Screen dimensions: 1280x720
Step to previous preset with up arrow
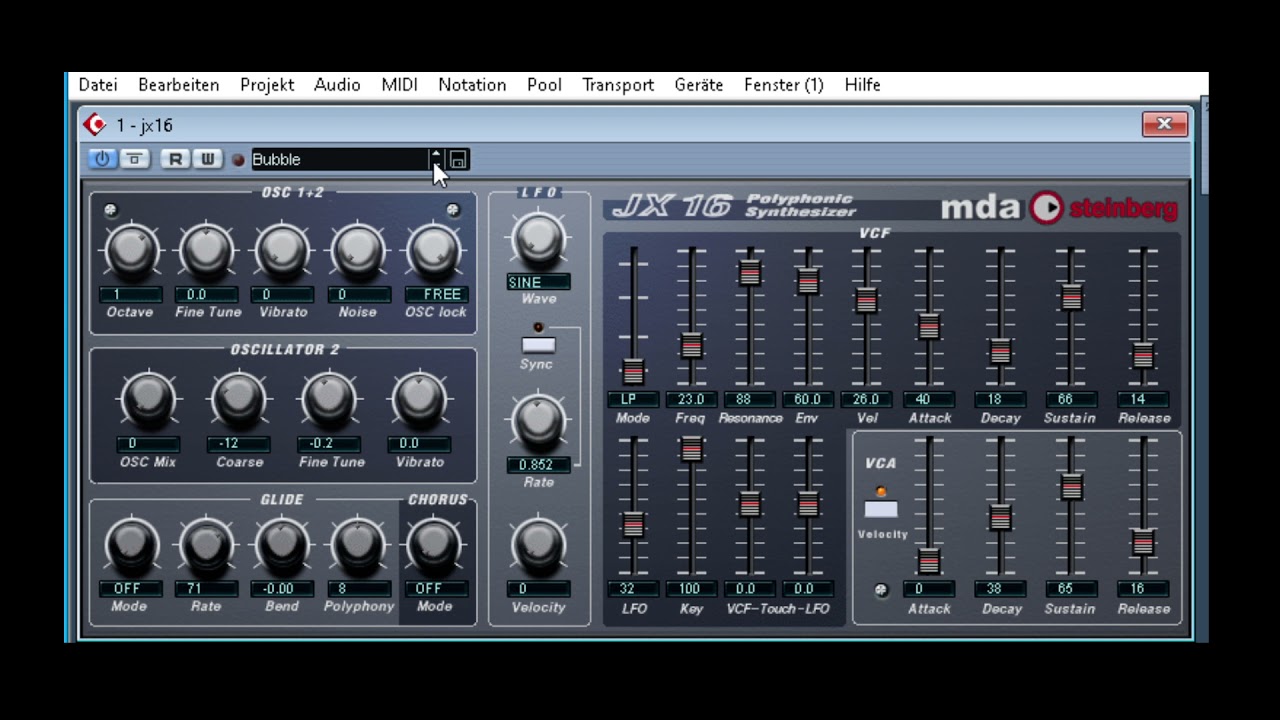[x=436, y=154]
